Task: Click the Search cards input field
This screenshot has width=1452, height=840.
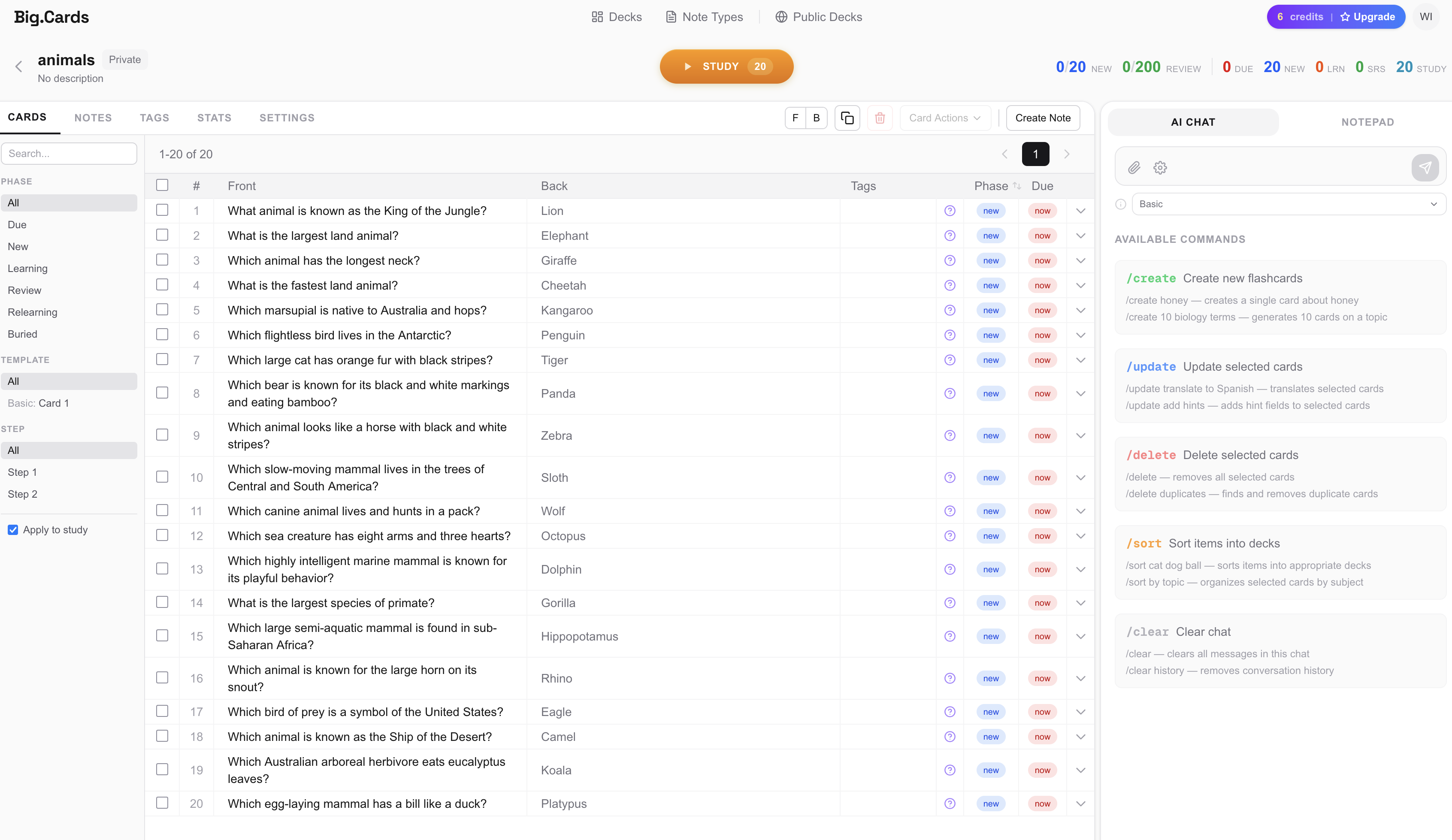Action: pos(69,154)
